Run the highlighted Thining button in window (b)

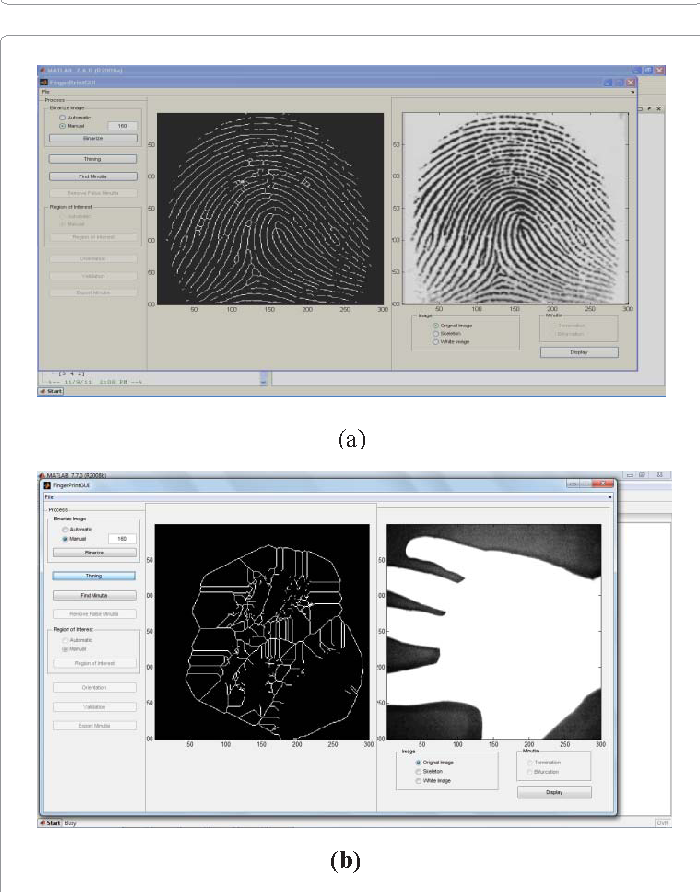tap(94, 576)
